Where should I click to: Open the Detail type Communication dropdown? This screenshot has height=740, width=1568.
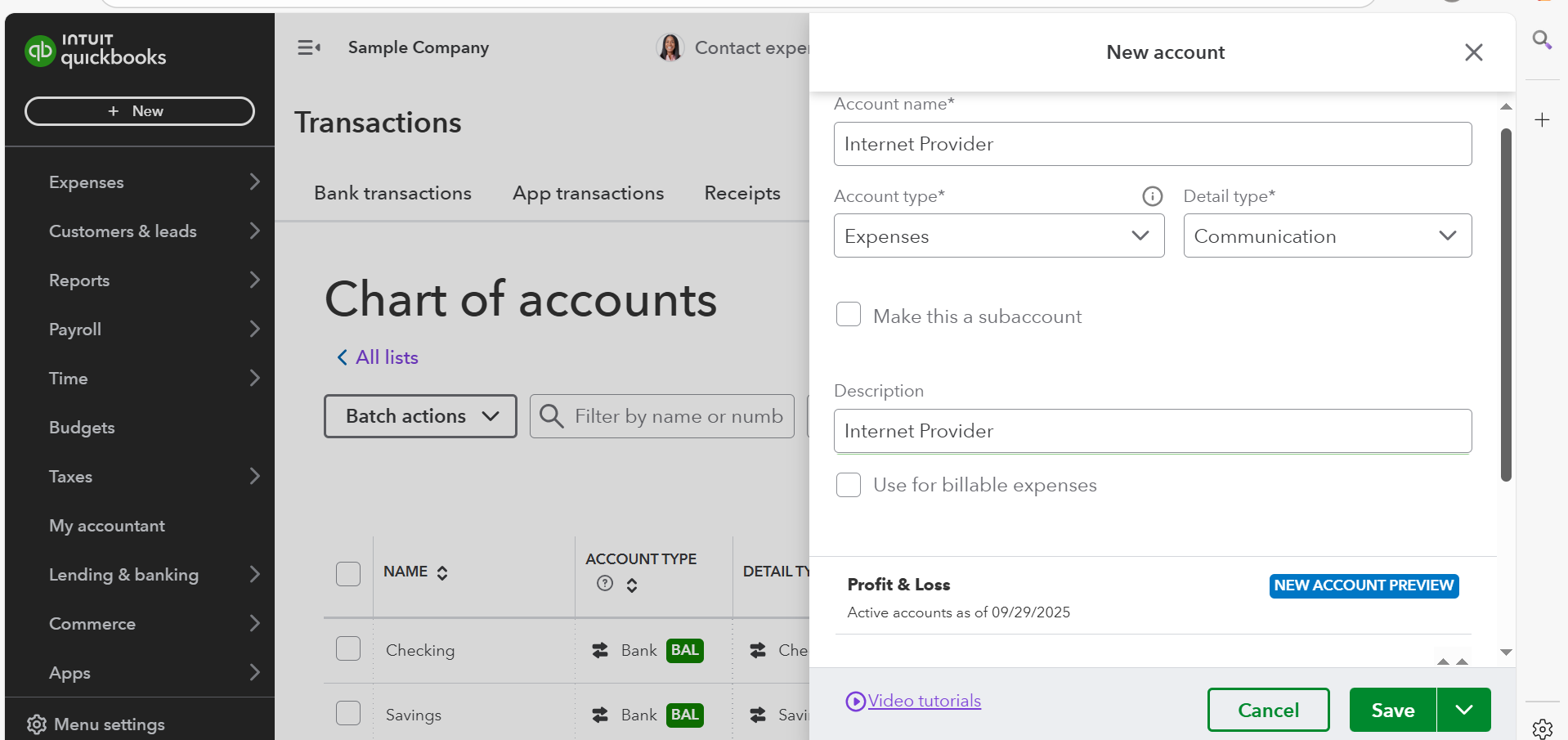point(1327,236)
